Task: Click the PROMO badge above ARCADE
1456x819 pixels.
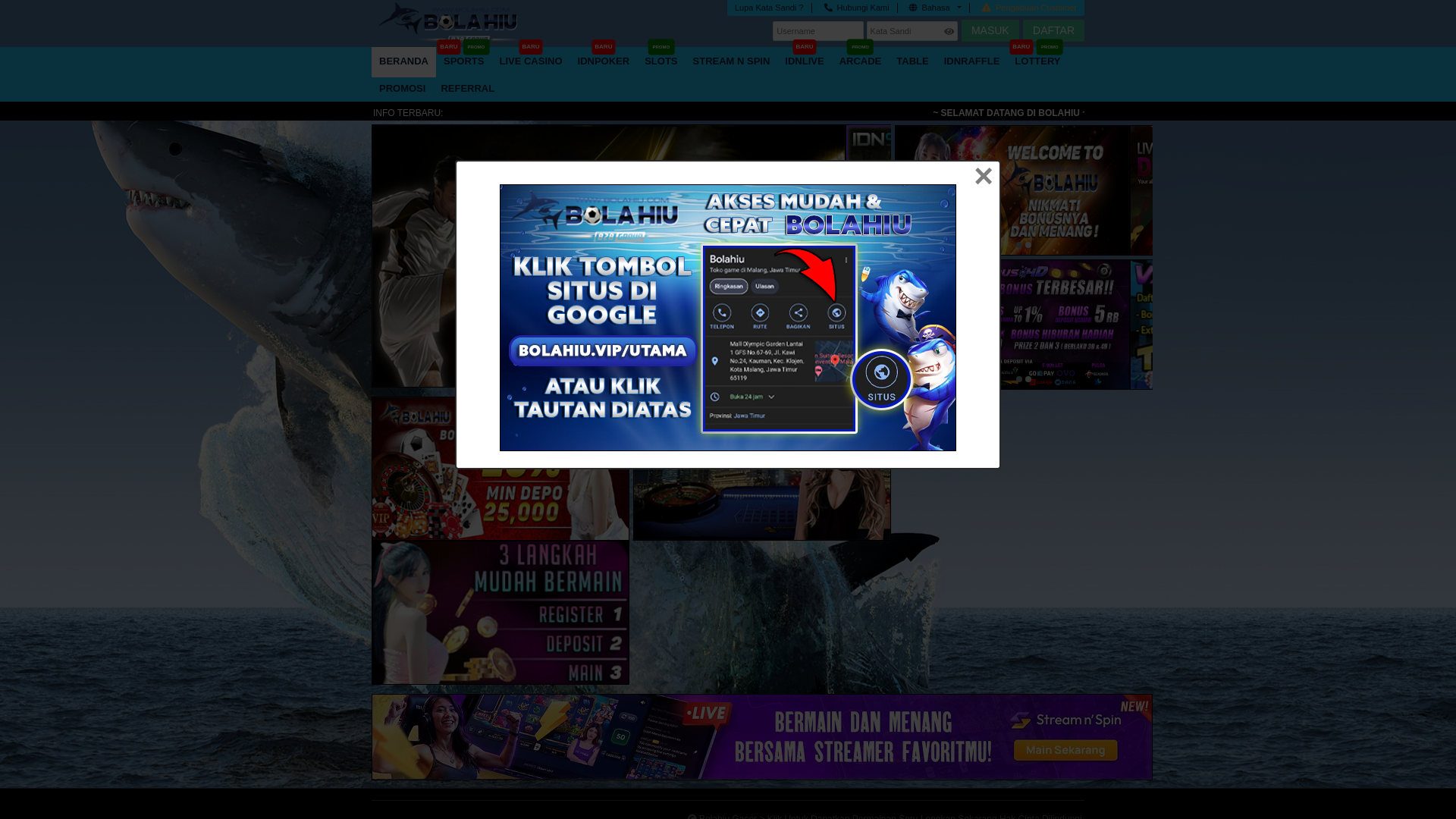Action: (860, 46)
